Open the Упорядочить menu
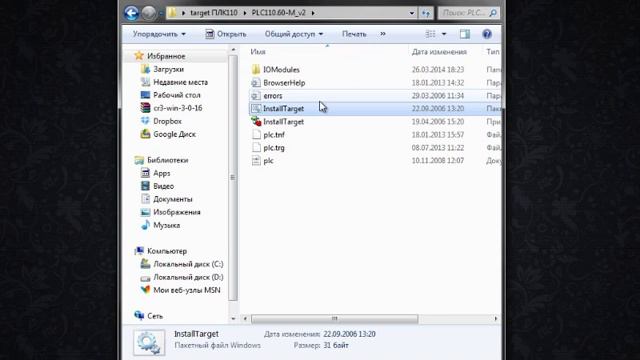 coord(159,34)
